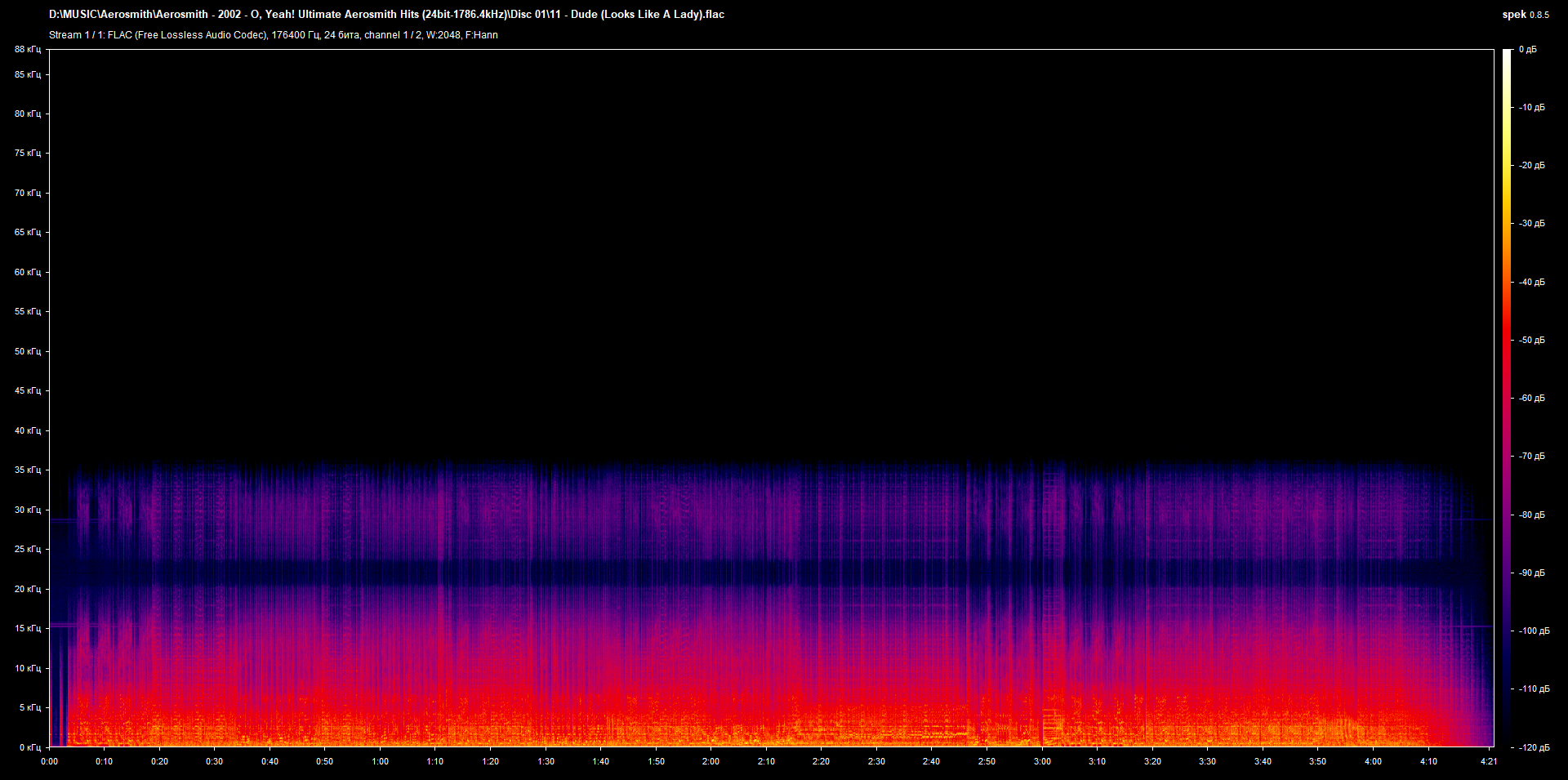This screenshot has width=1568, height=780.
Task: Click the 3:40 time axis label
Action: coord(1262,761)
